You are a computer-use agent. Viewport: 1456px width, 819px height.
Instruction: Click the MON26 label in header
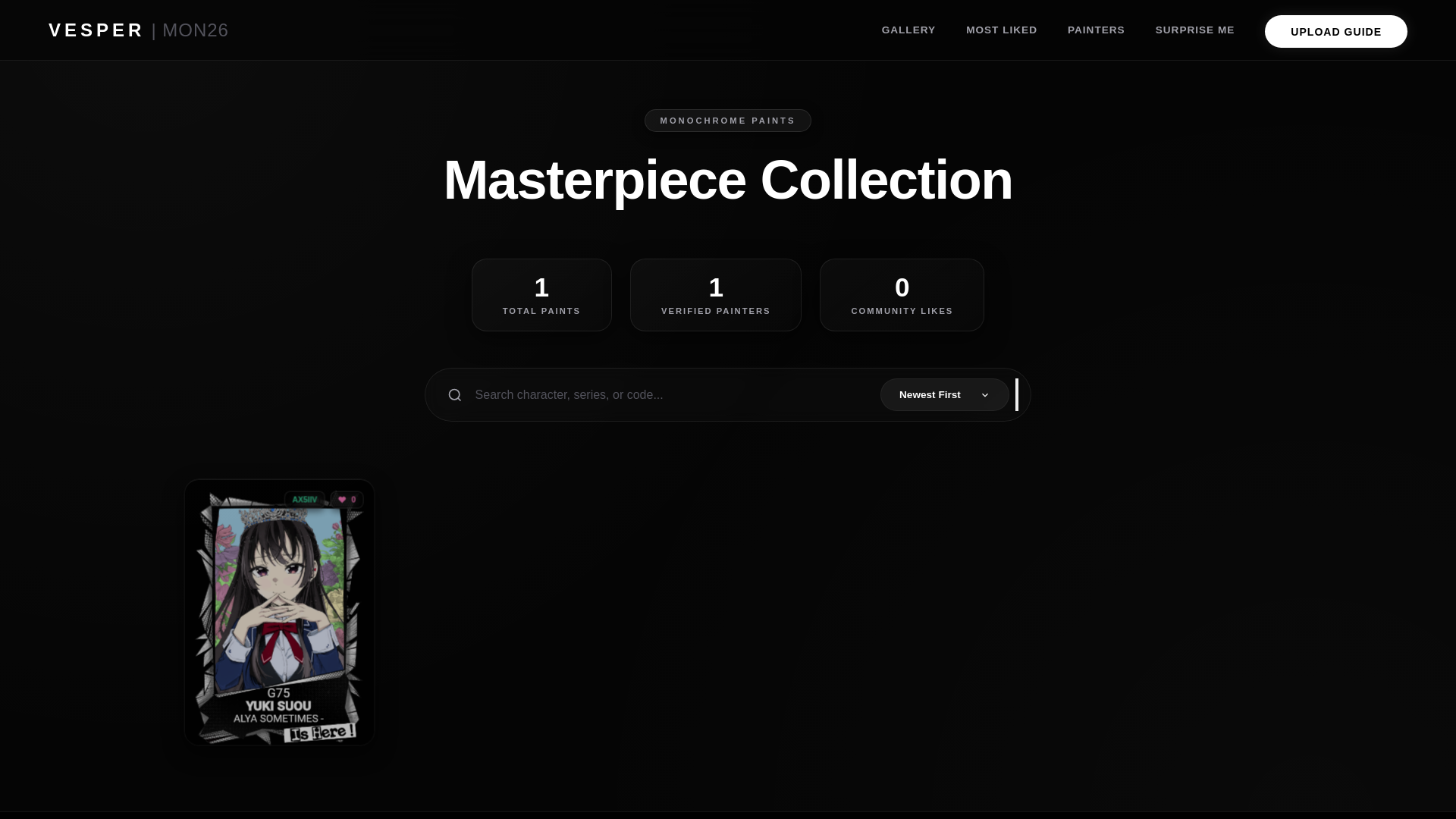(x=195, y=30)
